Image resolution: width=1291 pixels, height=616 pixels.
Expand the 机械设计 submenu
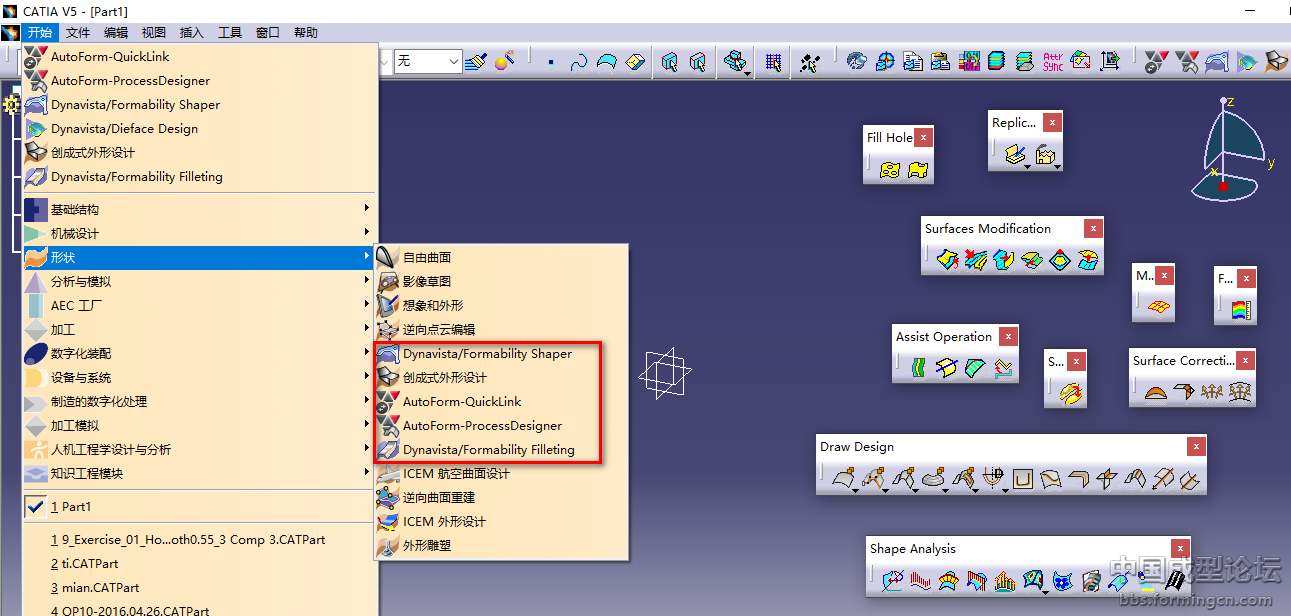(x=75, y=234)
